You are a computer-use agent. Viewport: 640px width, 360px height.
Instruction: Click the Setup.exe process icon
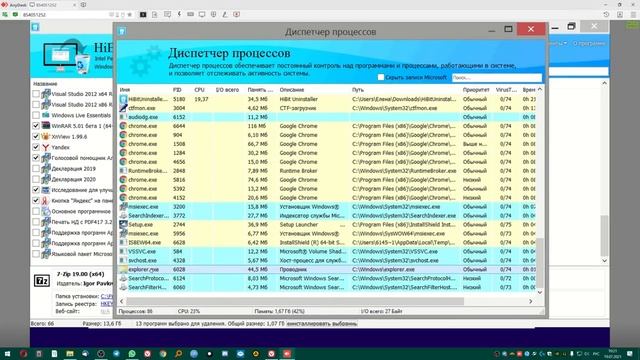[x=123, y=224]
